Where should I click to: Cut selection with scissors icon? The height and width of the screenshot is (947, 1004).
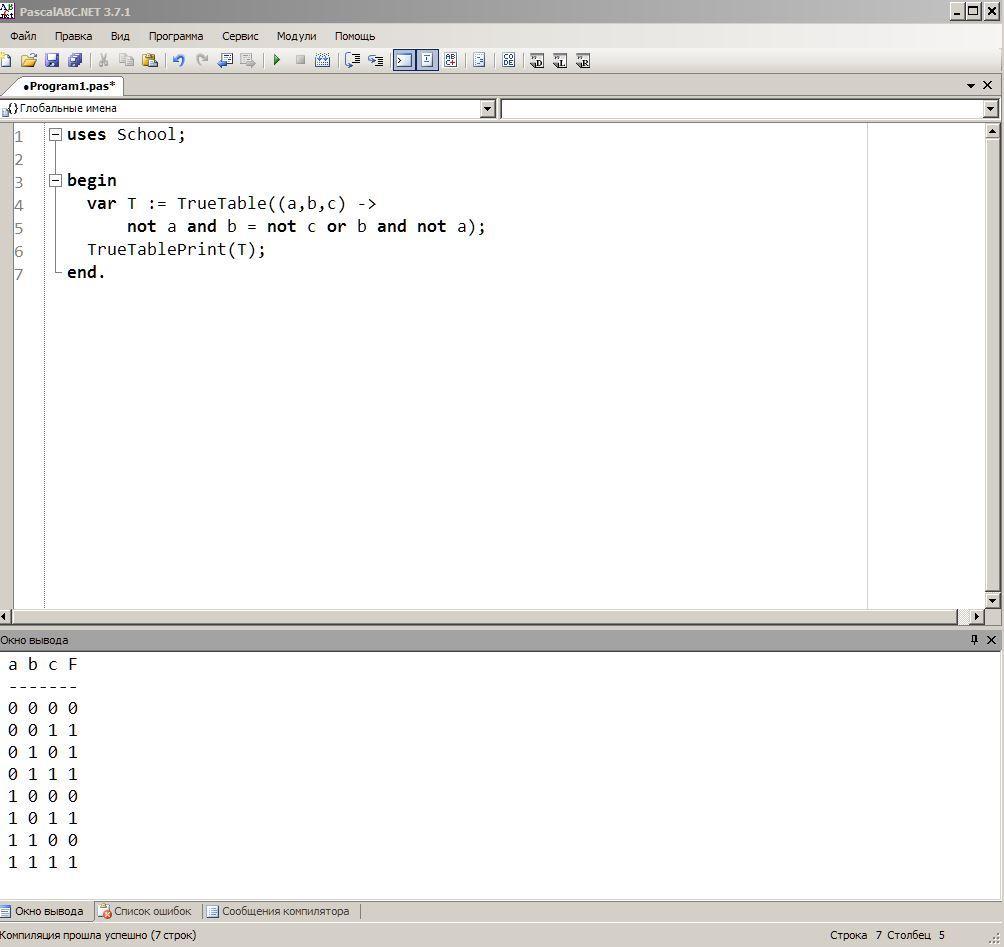pyautogui.click(x=103, y=61)
